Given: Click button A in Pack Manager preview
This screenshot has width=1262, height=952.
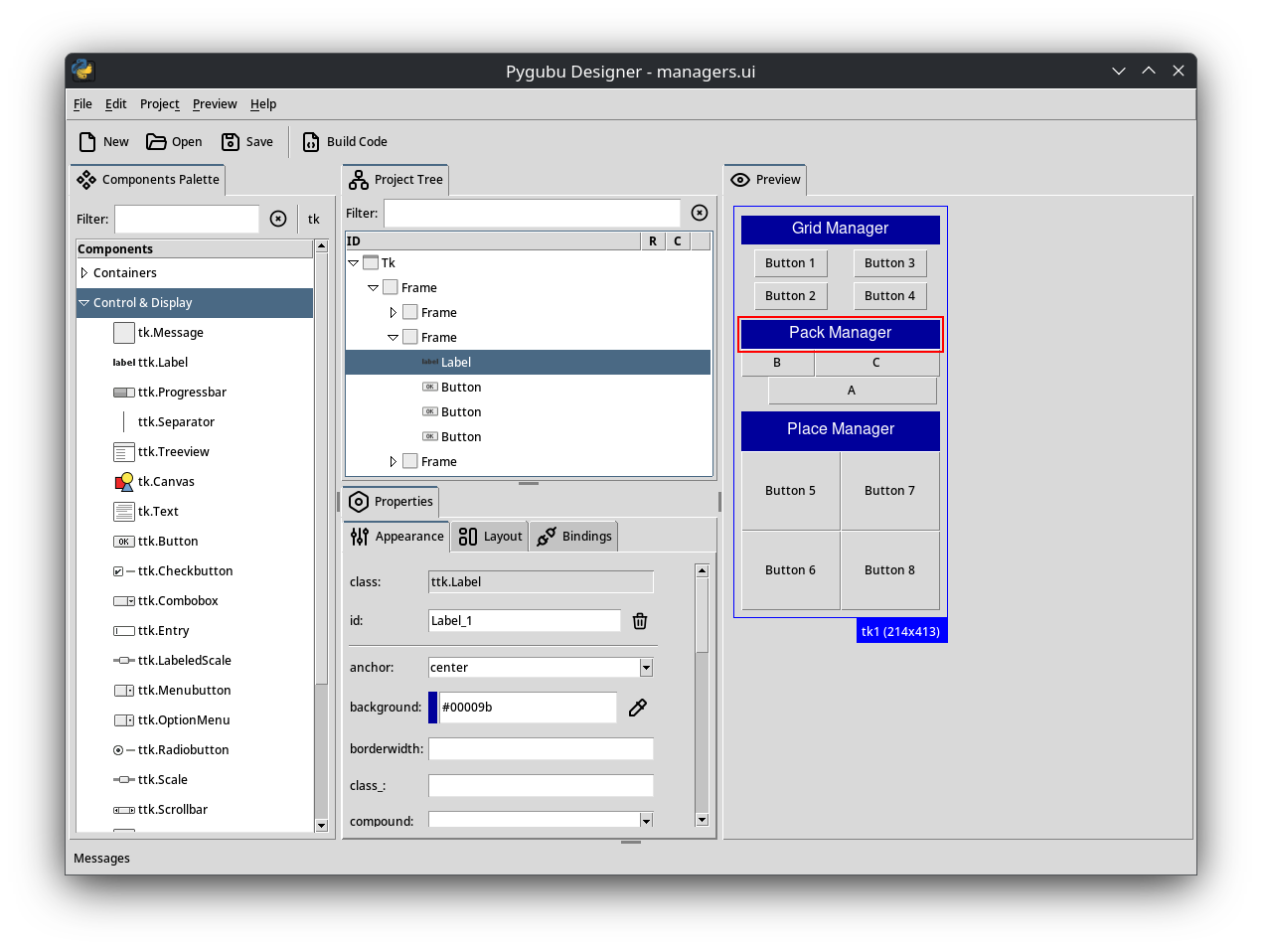Looking at the screenshot, I should tap(852, 391).
